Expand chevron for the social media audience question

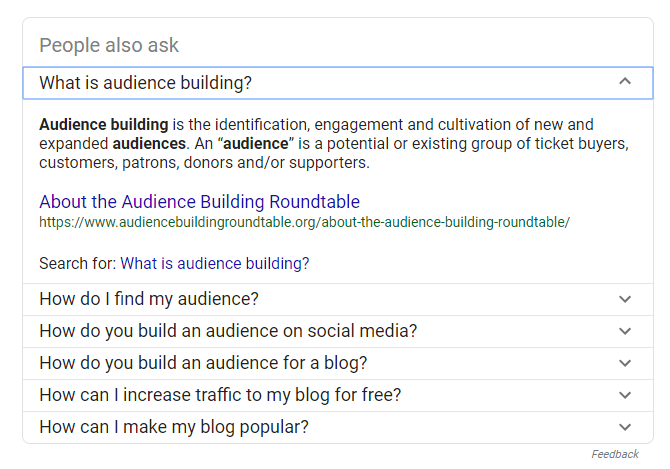[625, 331]
